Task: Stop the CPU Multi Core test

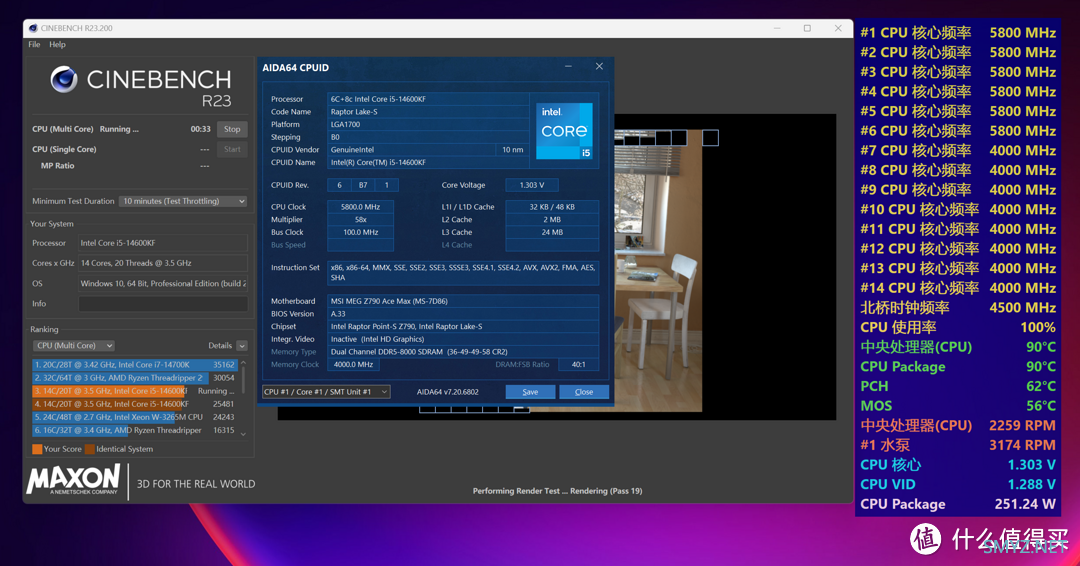Action: tap(232, 129)
